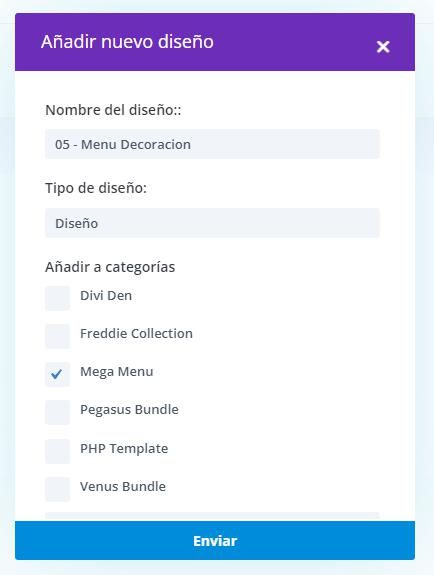Viewport: 434px width, 575px height.
Task: Select the PHP Template checkbox
Action: coord(57,451)
